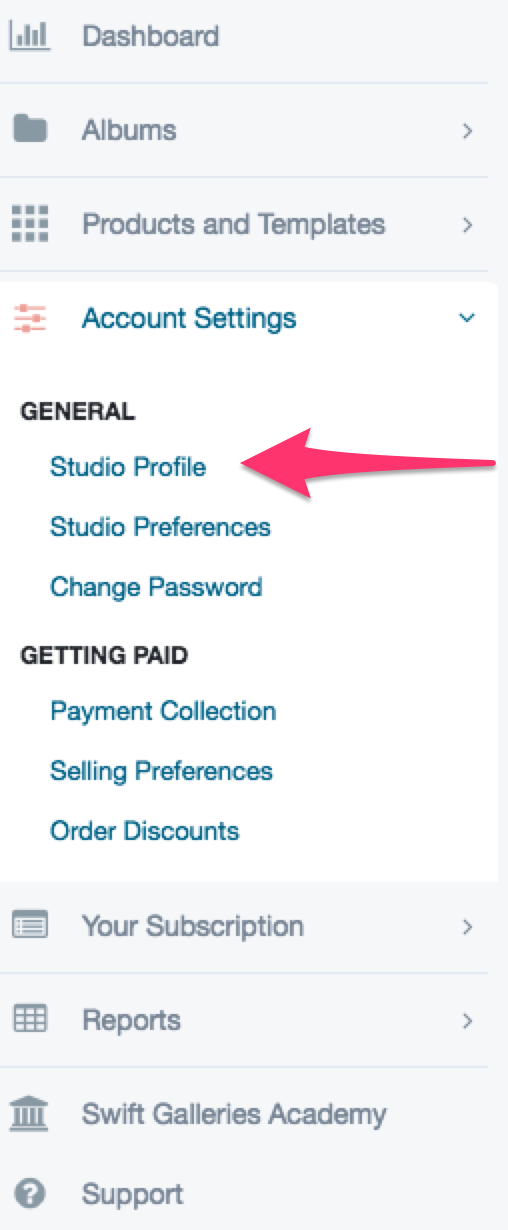Image resolution: width=508 pixels, height=1230 pixels.
Task: Expand the Your Subscription chevron
Action: pyautogui.click(x=466, y=927)
